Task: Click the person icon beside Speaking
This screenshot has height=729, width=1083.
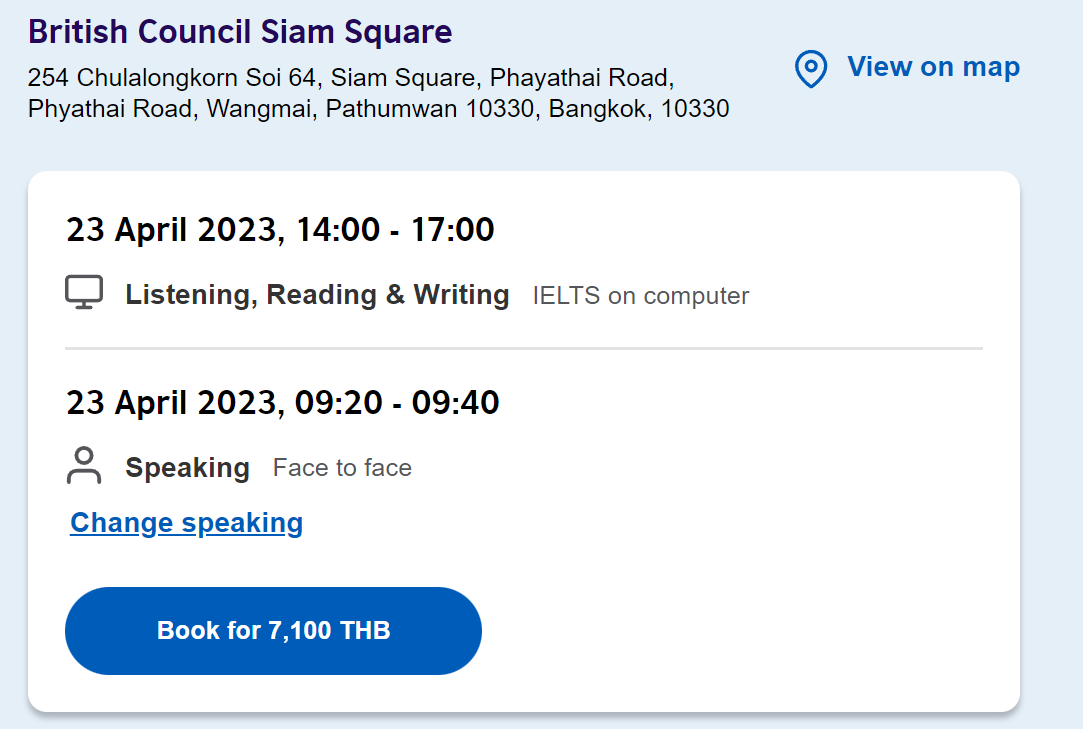Action: (84, 466)
